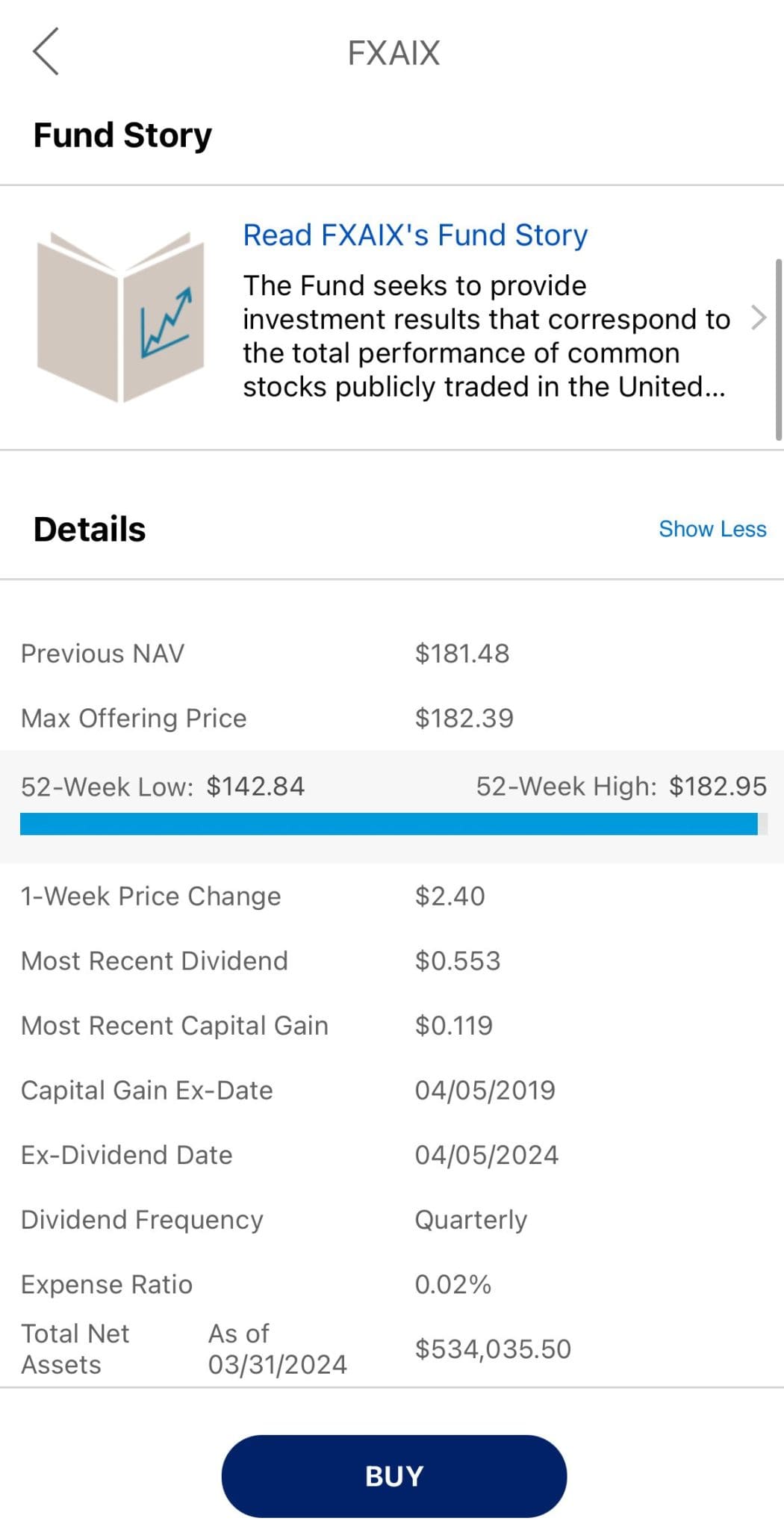The image size is (784, 1530).
Task: Tap the Expense Ratio 0.02% value
Action: tap(453, 1284)
